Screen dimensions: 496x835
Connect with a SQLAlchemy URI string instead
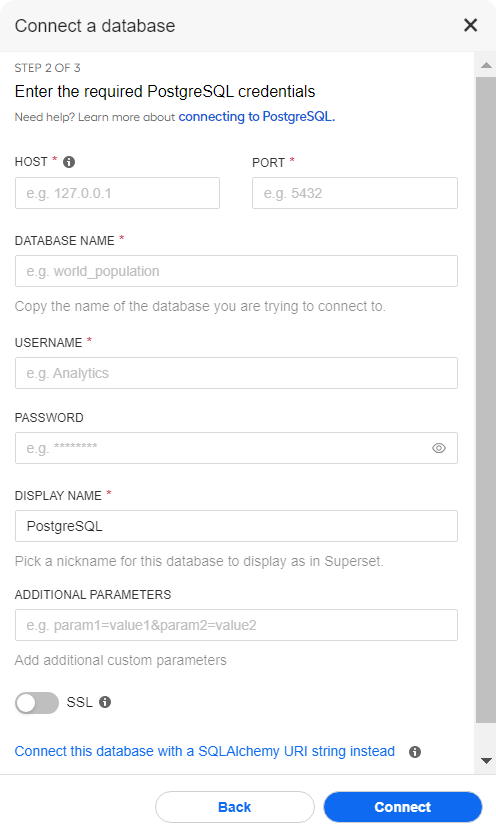click(x=205, y=751)
